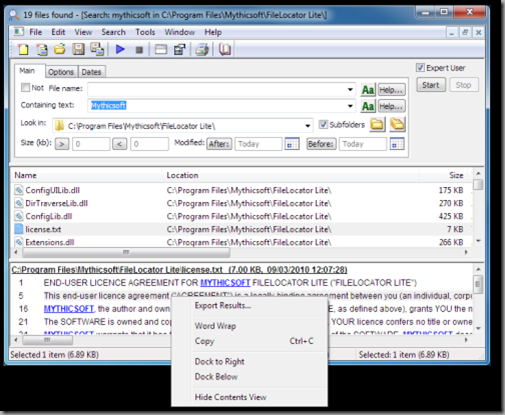505x415 pixels.
Task: Click the minimum size input field
Action: click(x=91, y=144)
